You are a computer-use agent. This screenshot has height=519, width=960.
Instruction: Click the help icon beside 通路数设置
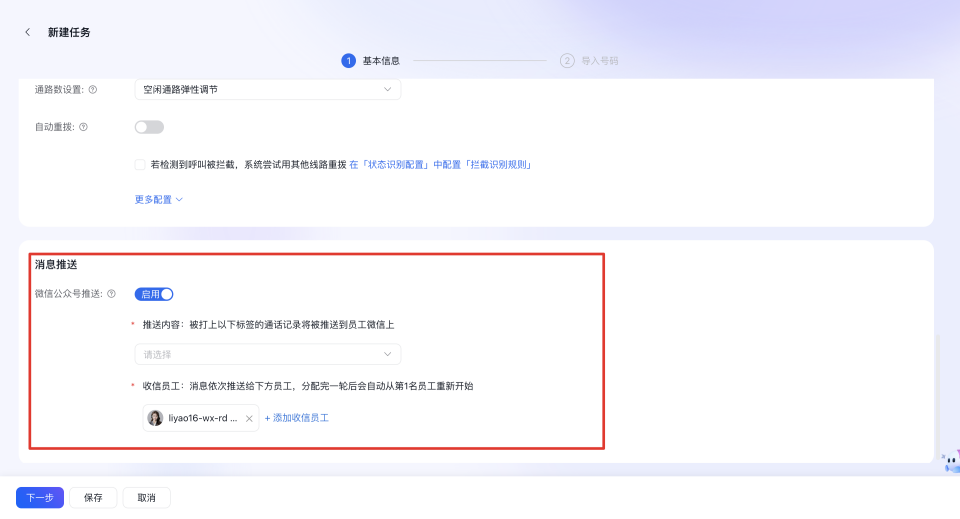point(93,90)
